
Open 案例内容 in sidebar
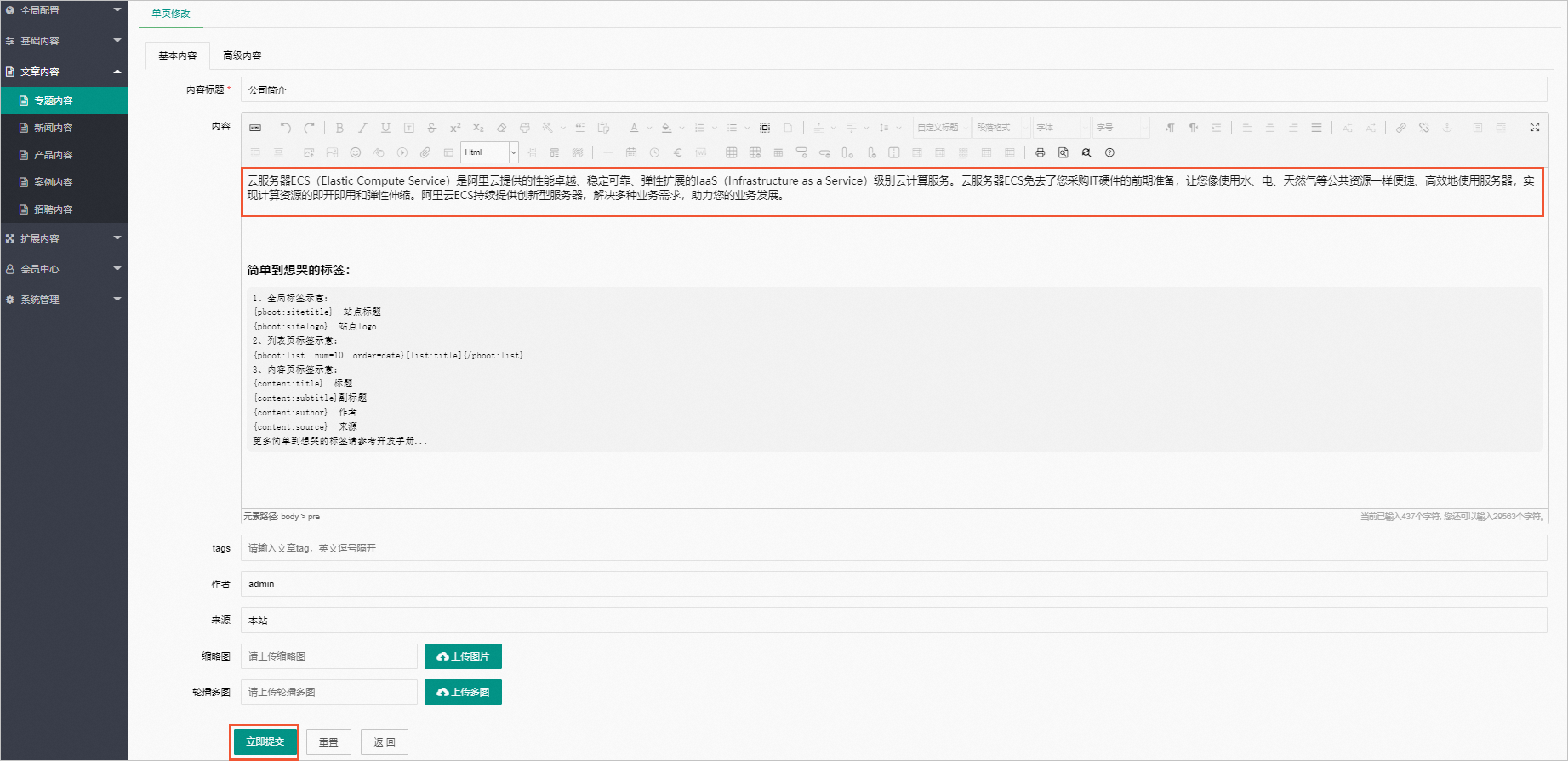coord(65,182)
